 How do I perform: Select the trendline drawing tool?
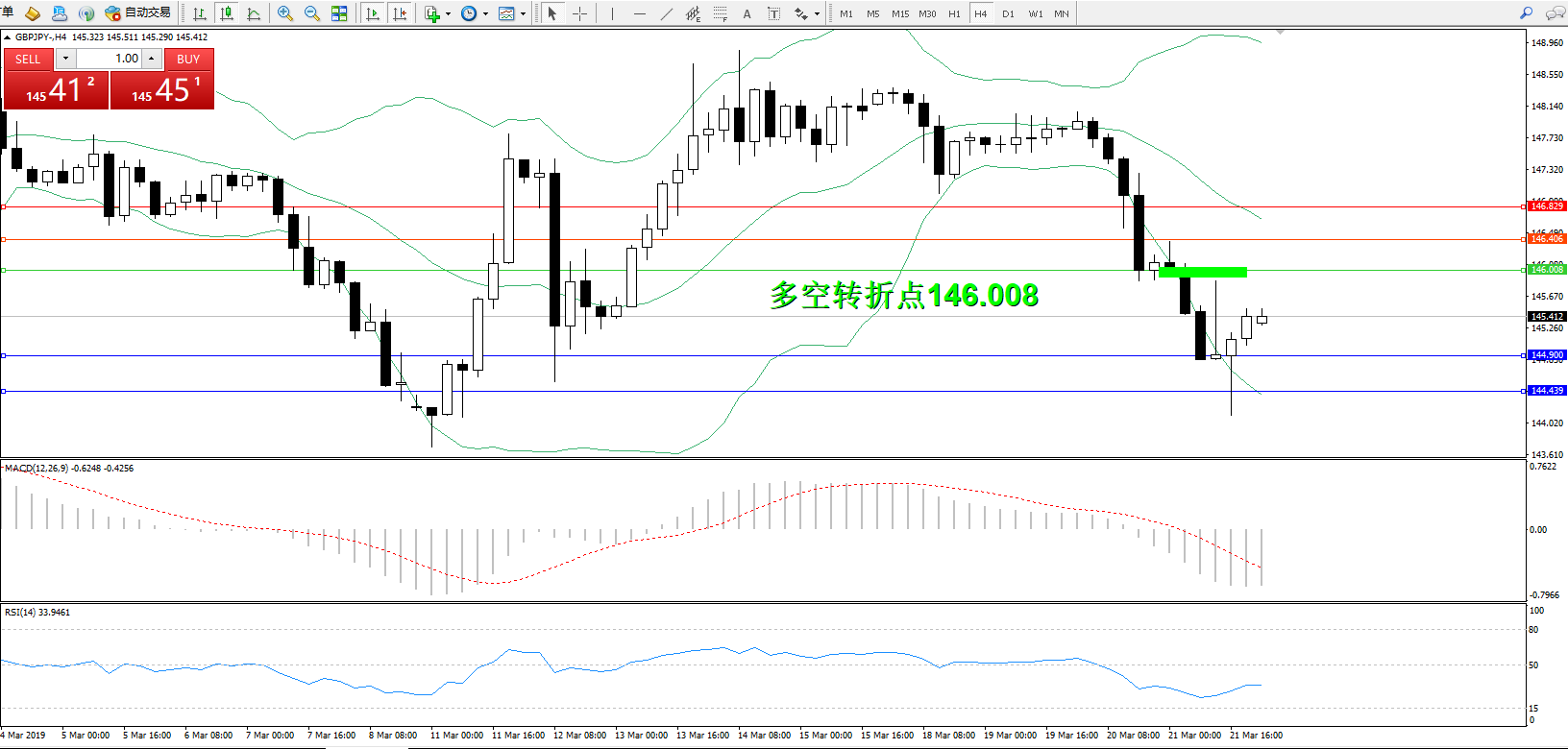(x=667, y=13)
